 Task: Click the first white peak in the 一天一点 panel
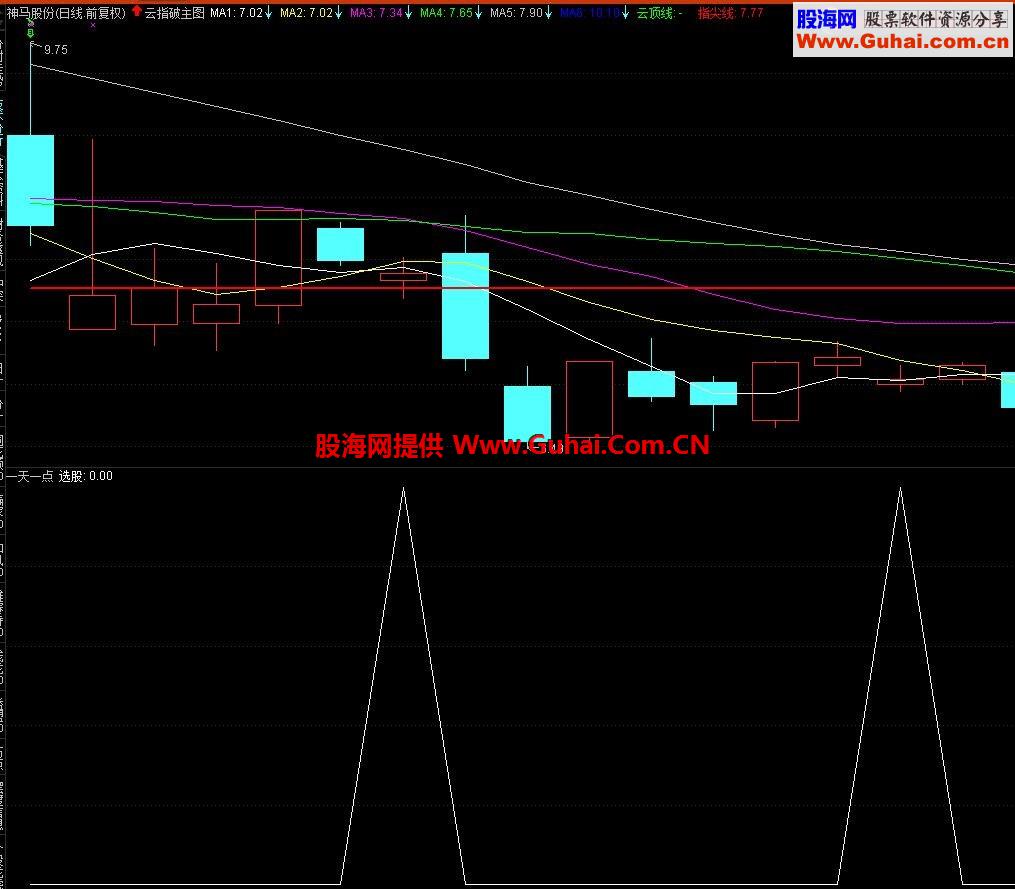(x=403, y=686)
